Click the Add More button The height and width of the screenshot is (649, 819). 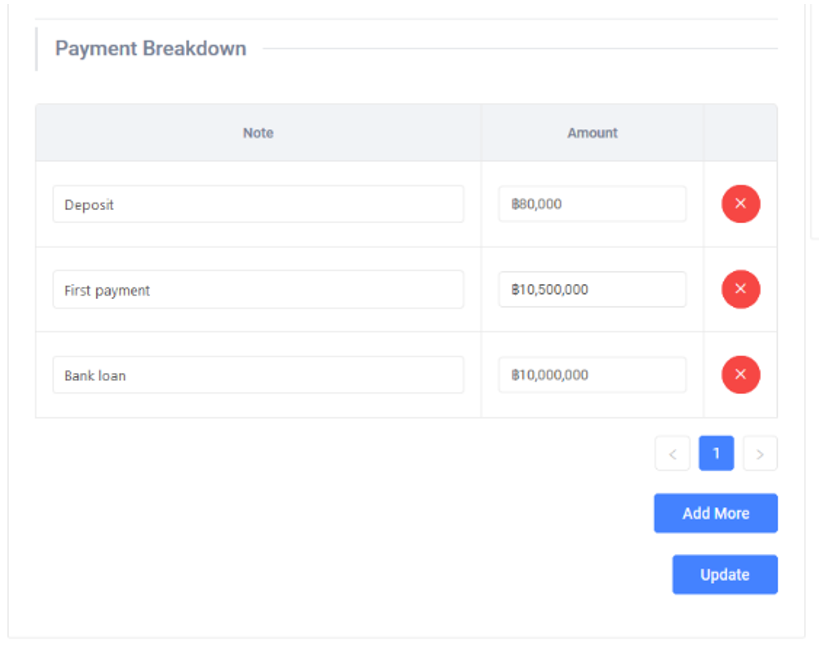(715, 513)
